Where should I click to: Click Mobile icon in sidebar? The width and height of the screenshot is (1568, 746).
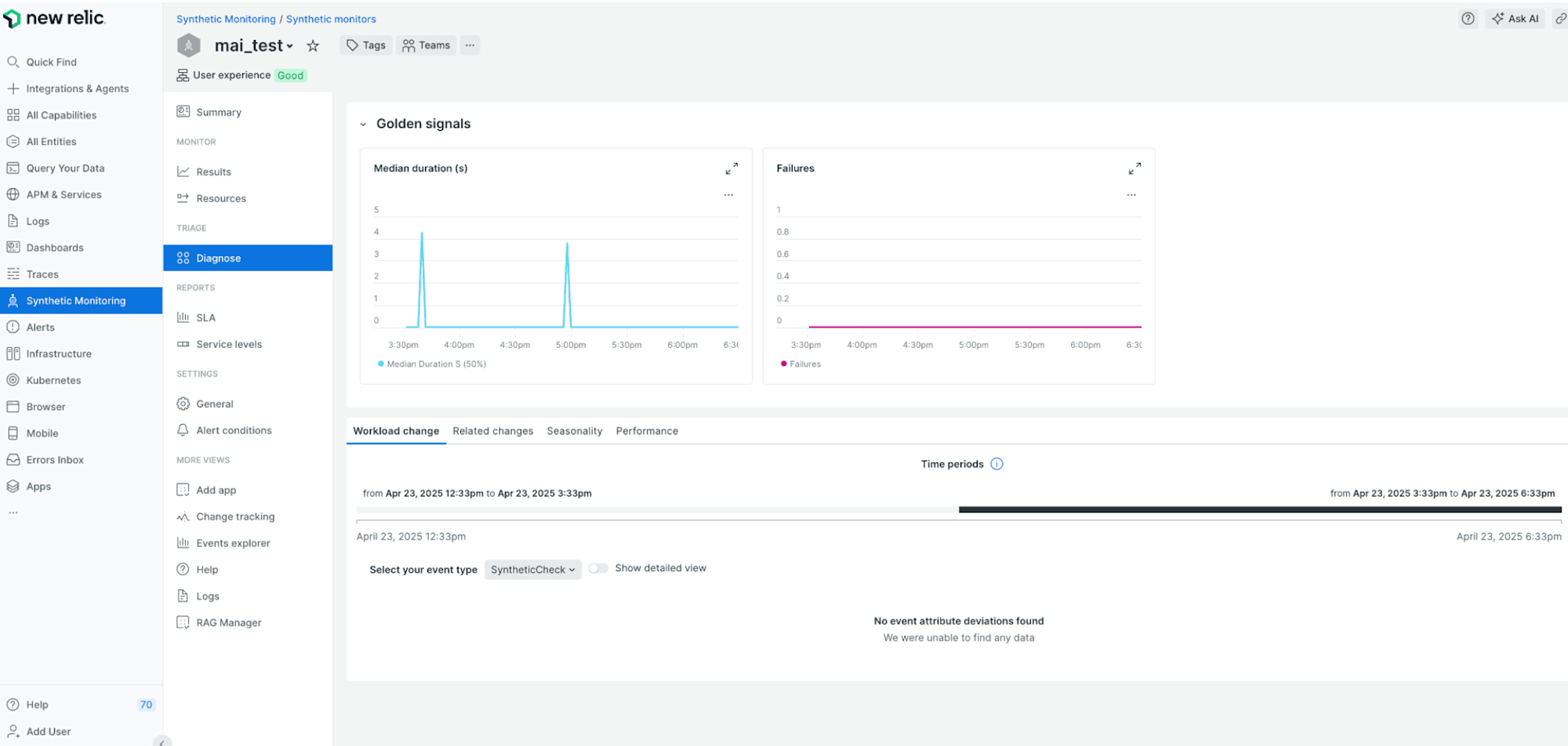[13, 433]
